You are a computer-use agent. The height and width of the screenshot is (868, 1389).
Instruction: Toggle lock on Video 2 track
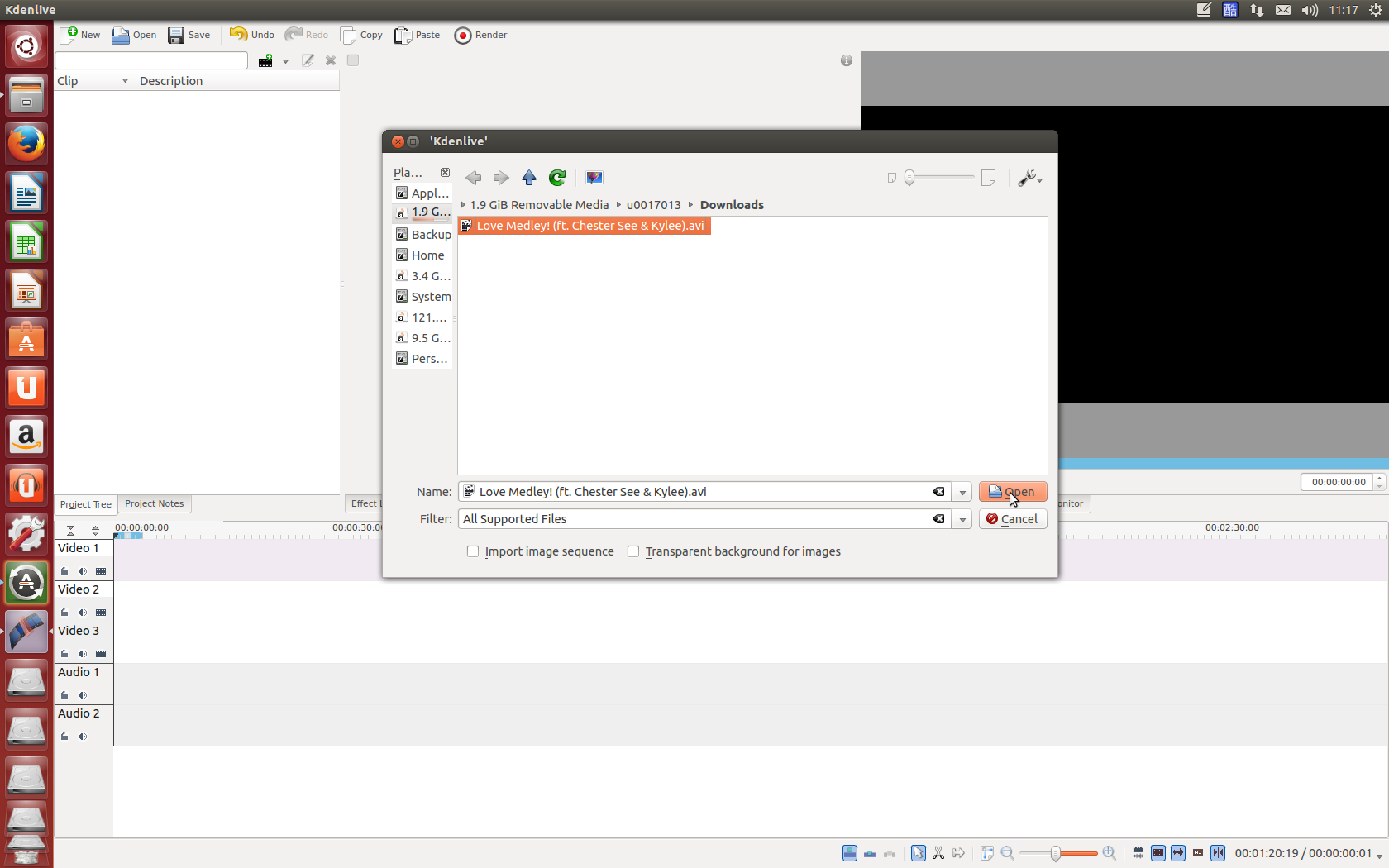(x=64, y=613)
